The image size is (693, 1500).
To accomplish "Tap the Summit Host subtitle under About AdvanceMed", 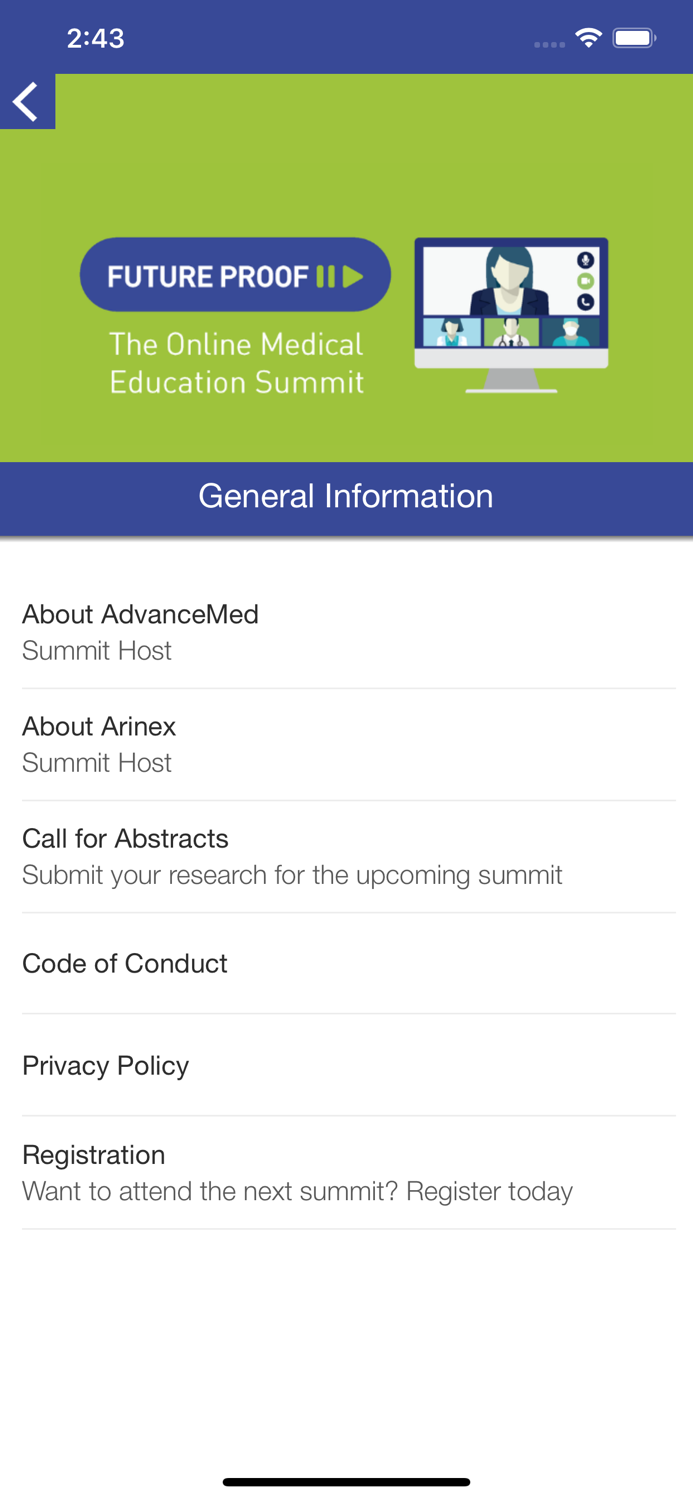I will pyautogui.click(x=96, y=650).
